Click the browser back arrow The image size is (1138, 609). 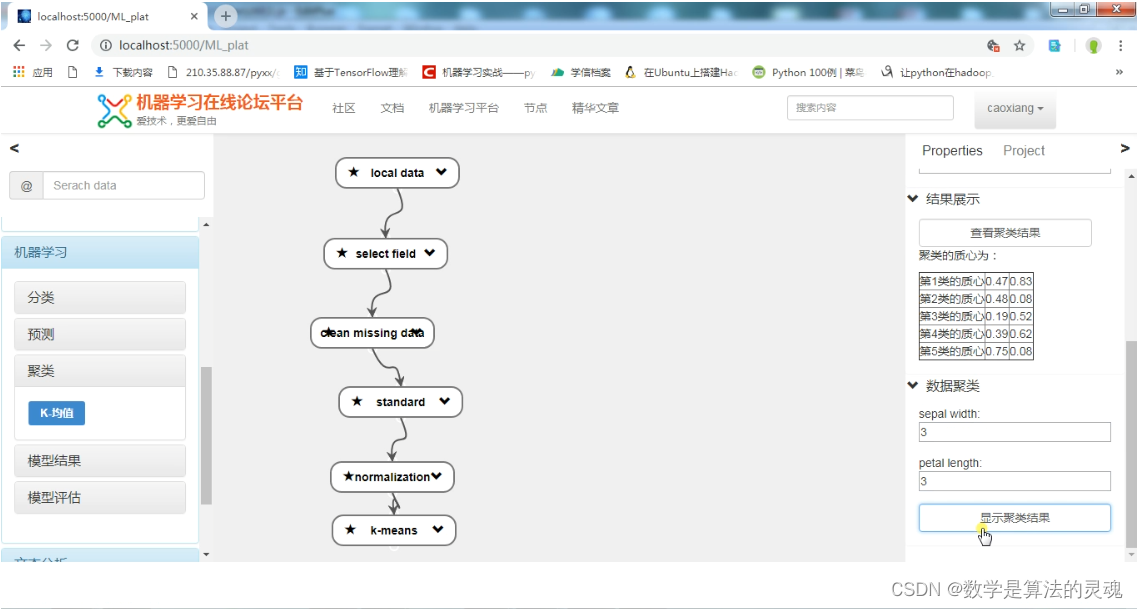(19, 45)
